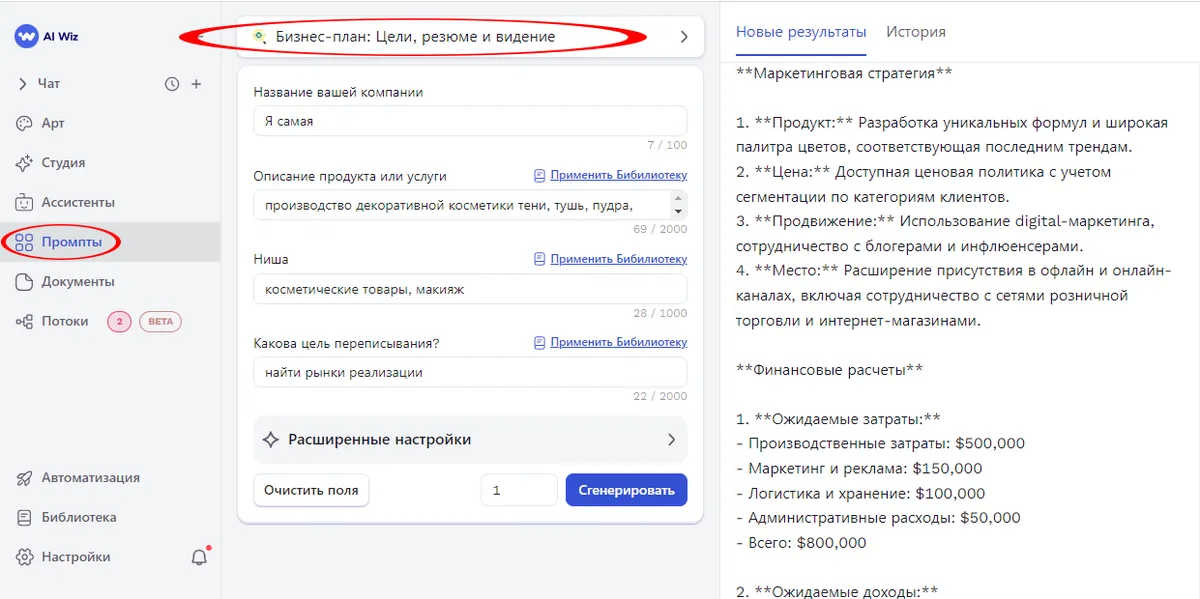Select the Новые результаты tab
The height and width of the screenshot is (599, 1200).
coord(798,31)
